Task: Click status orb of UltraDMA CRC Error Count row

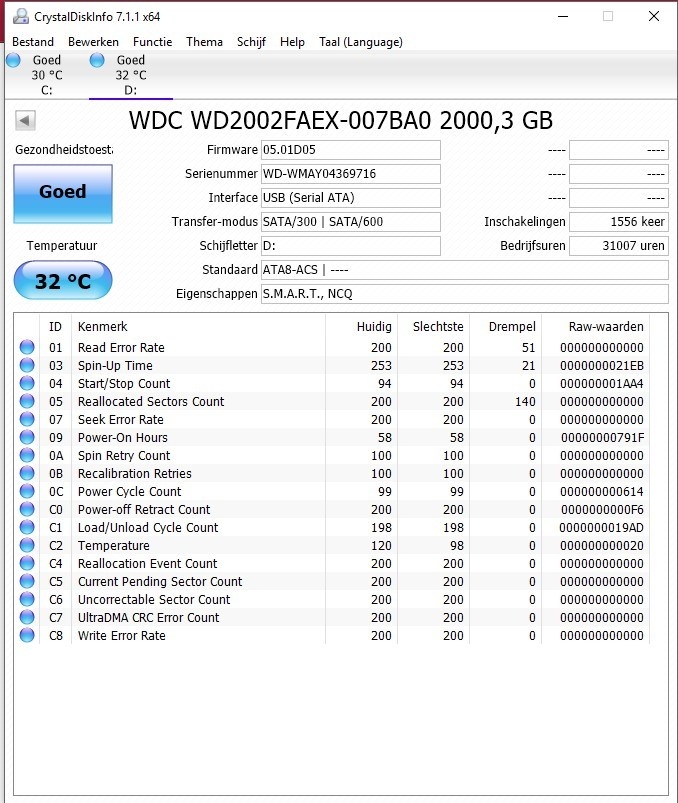Action: [27, 617]
